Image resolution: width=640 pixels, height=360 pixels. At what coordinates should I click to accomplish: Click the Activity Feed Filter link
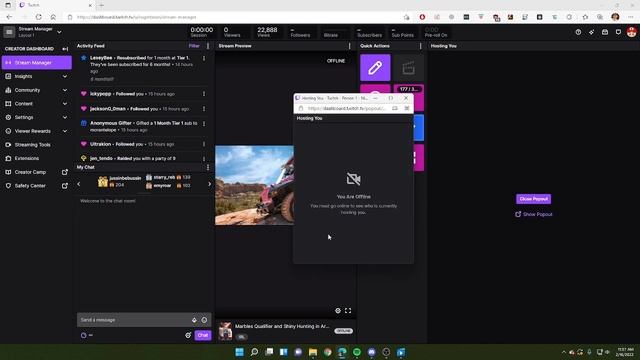(194, 46)
